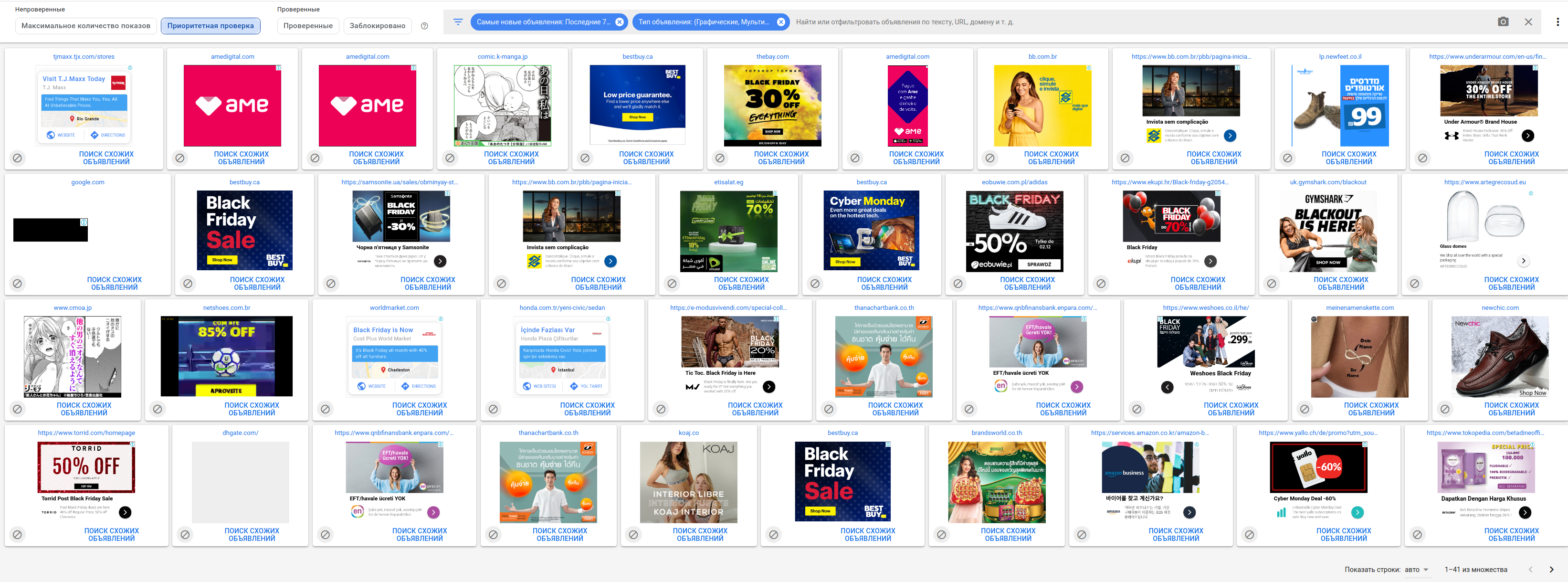Screen dimensions: 1568x582
Task: Go to next page of results
Action: click(1551, 570)
